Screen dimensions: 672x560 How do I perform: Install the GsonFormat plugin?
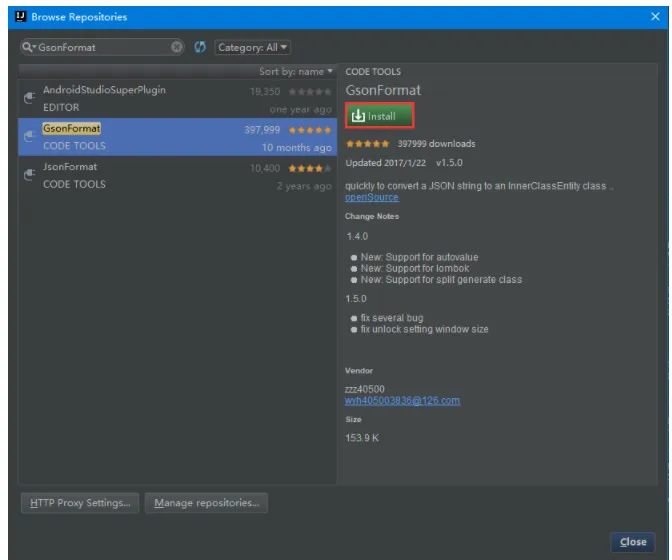point(379,116)
